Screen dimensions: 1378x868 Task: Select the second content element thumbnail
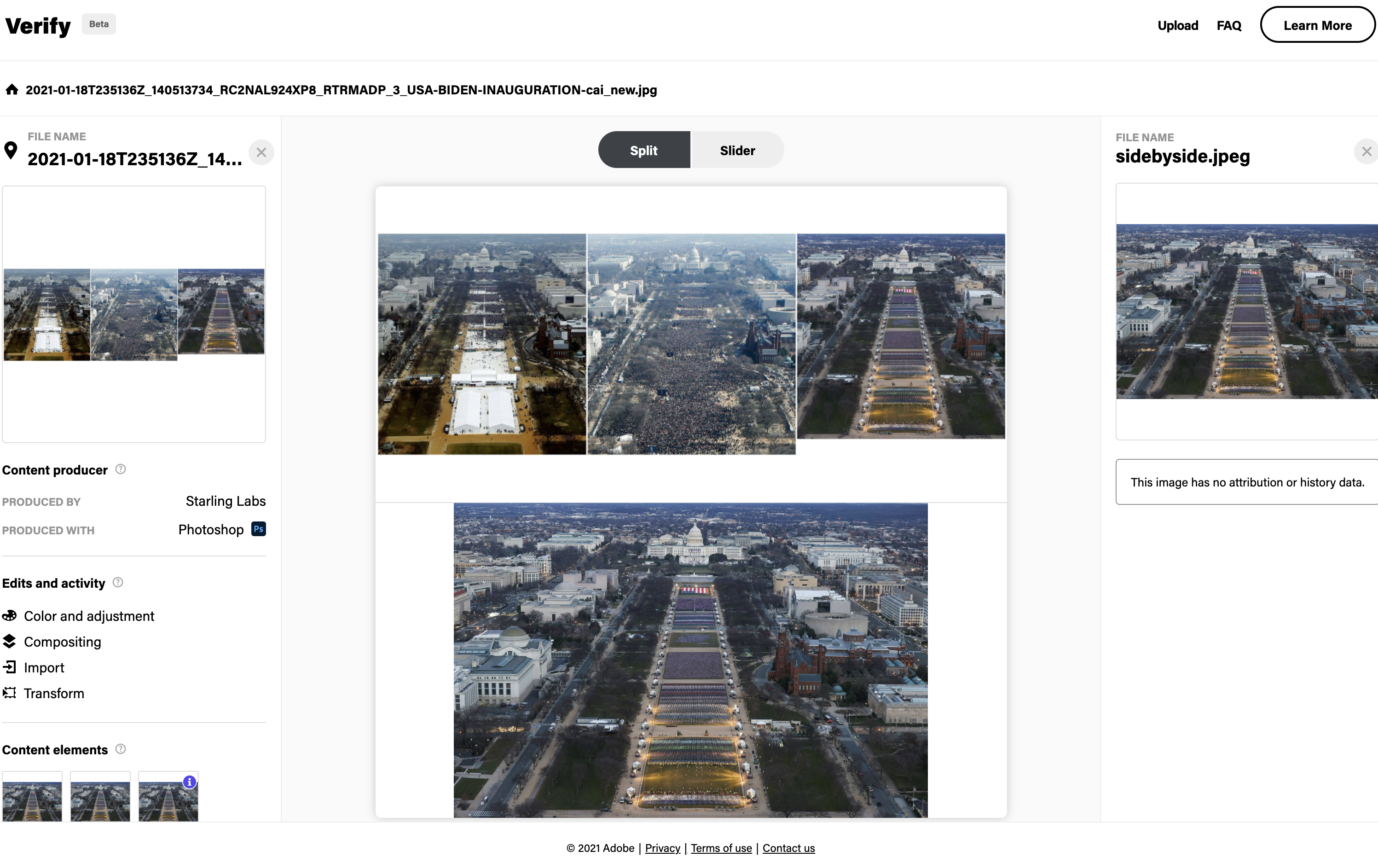[100, 797]
